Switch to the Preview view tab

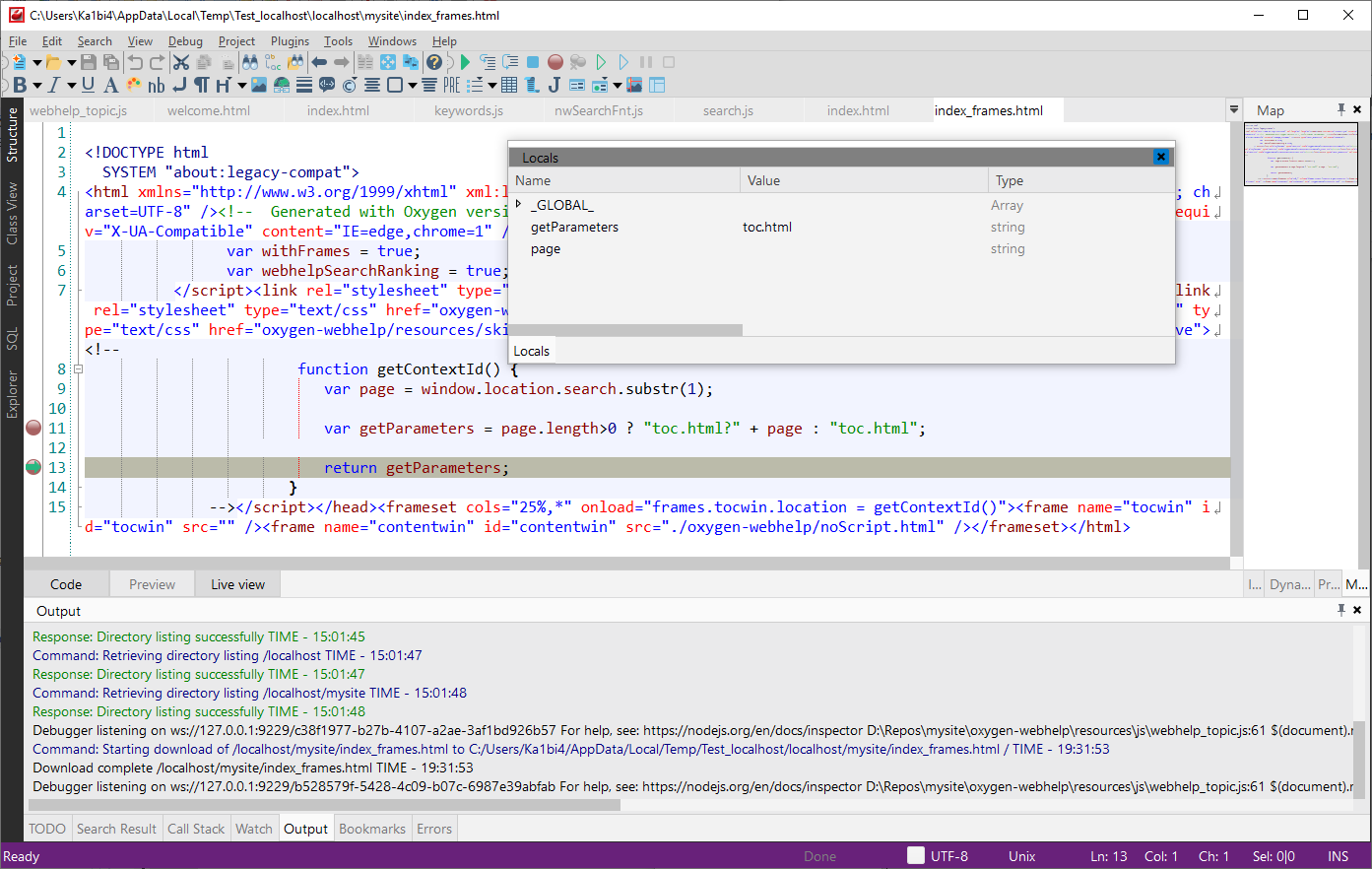click(x=152, y=584)
